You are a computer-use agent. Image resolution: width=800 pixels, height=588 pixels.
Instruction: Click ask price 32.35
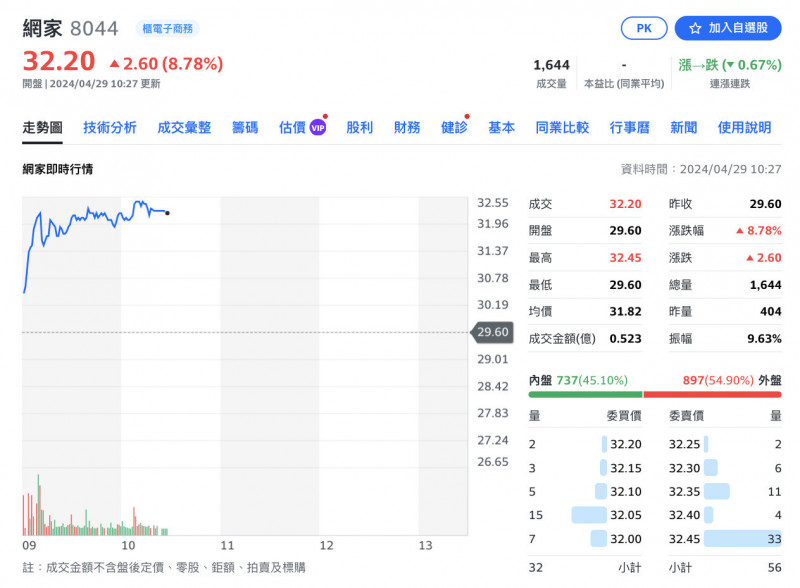pos(684,492)
